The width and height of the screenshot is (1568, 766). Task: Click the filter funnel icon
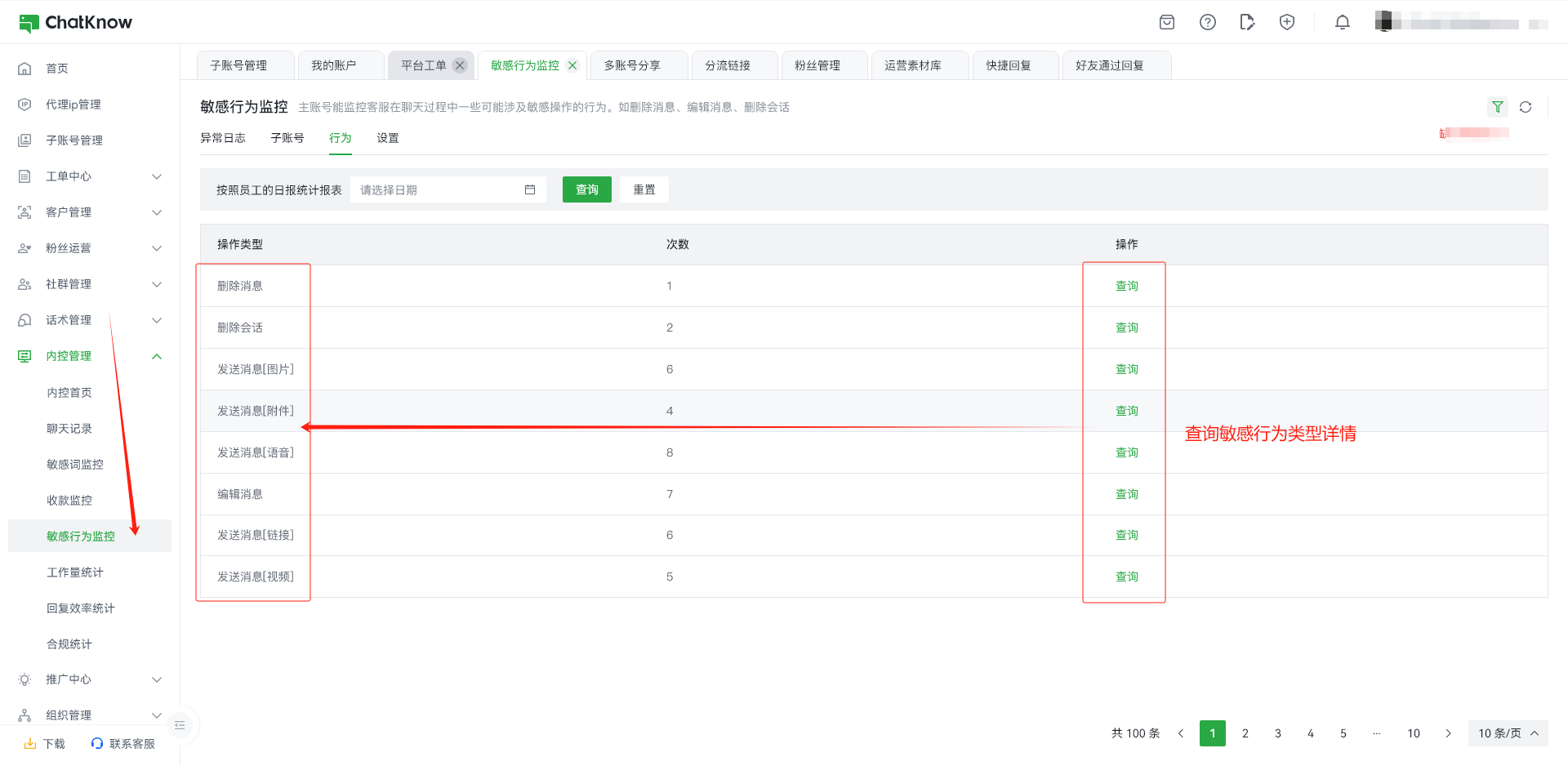coord(1497,107)
